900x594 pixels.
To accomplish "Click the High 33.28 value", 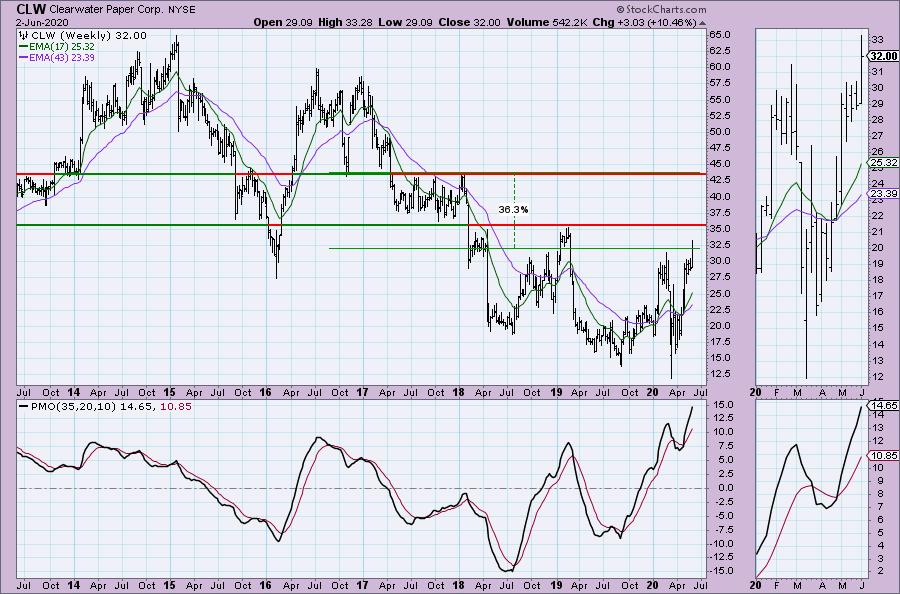I will 345,22.
